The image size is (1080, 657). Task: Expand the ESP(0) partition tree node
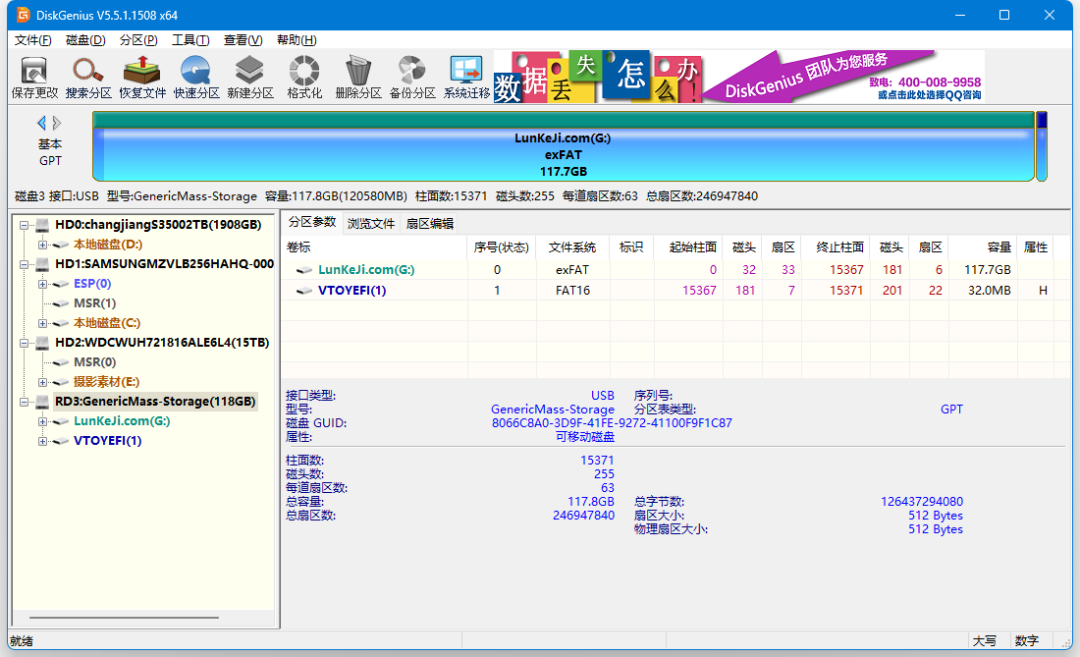coord(43,284)
